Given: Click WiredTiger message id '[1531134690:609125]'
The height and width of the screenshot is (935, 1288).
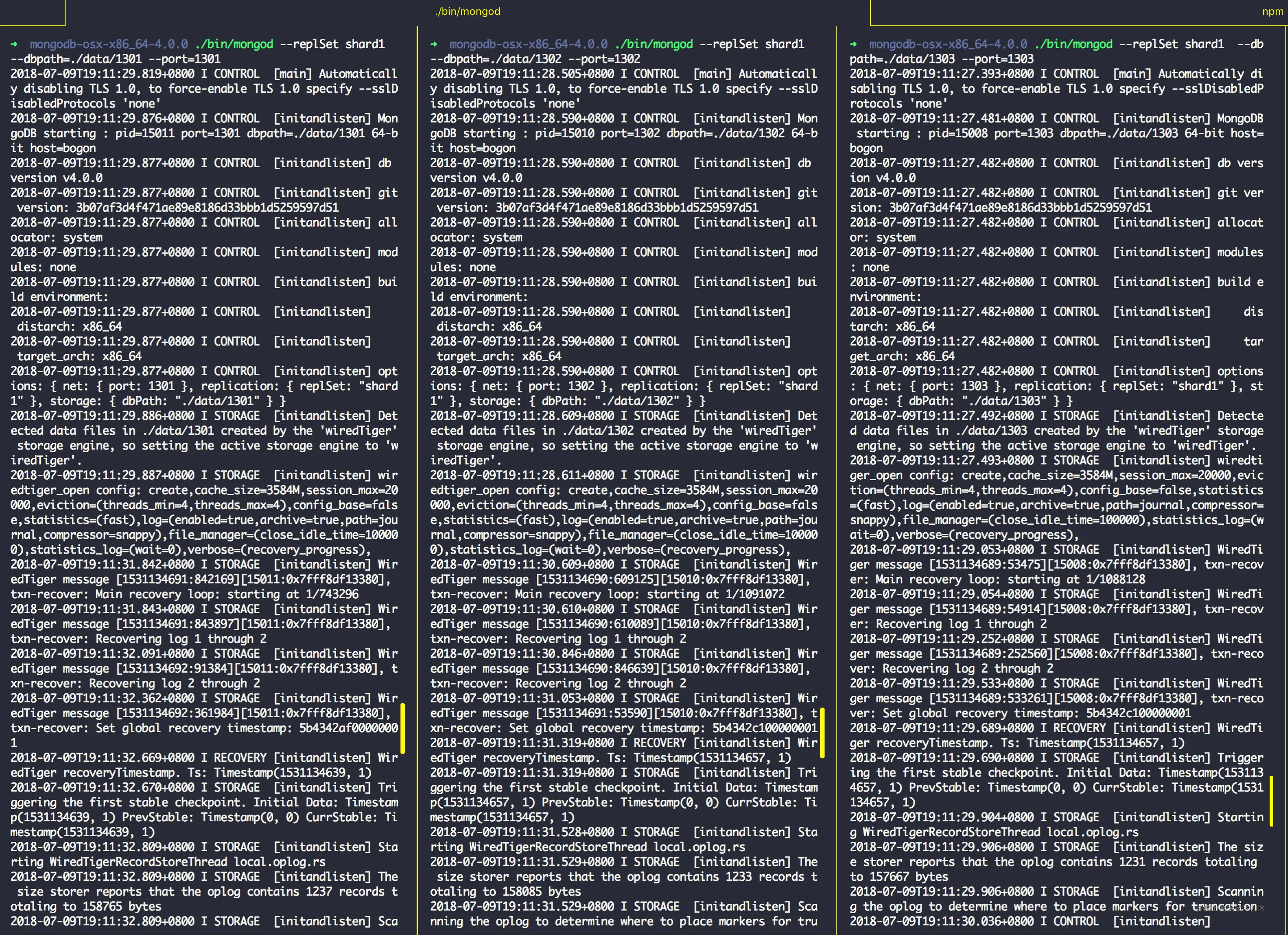Looking at the screenshot, I should coord(598,579).
